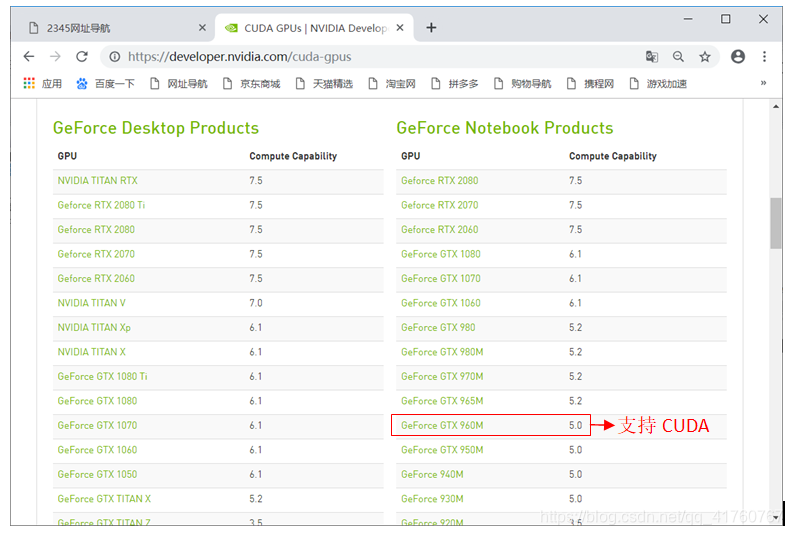
Task: Open the GeForce GTX 970M link
Action: pos(442,376)
